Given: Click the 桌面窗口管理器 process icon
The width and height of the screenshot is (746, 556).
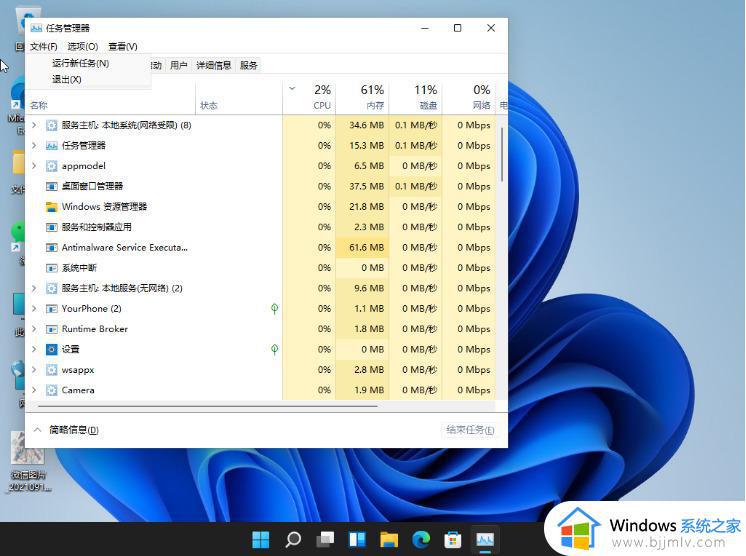Looking at the screenshot, I should click(51, 186).
